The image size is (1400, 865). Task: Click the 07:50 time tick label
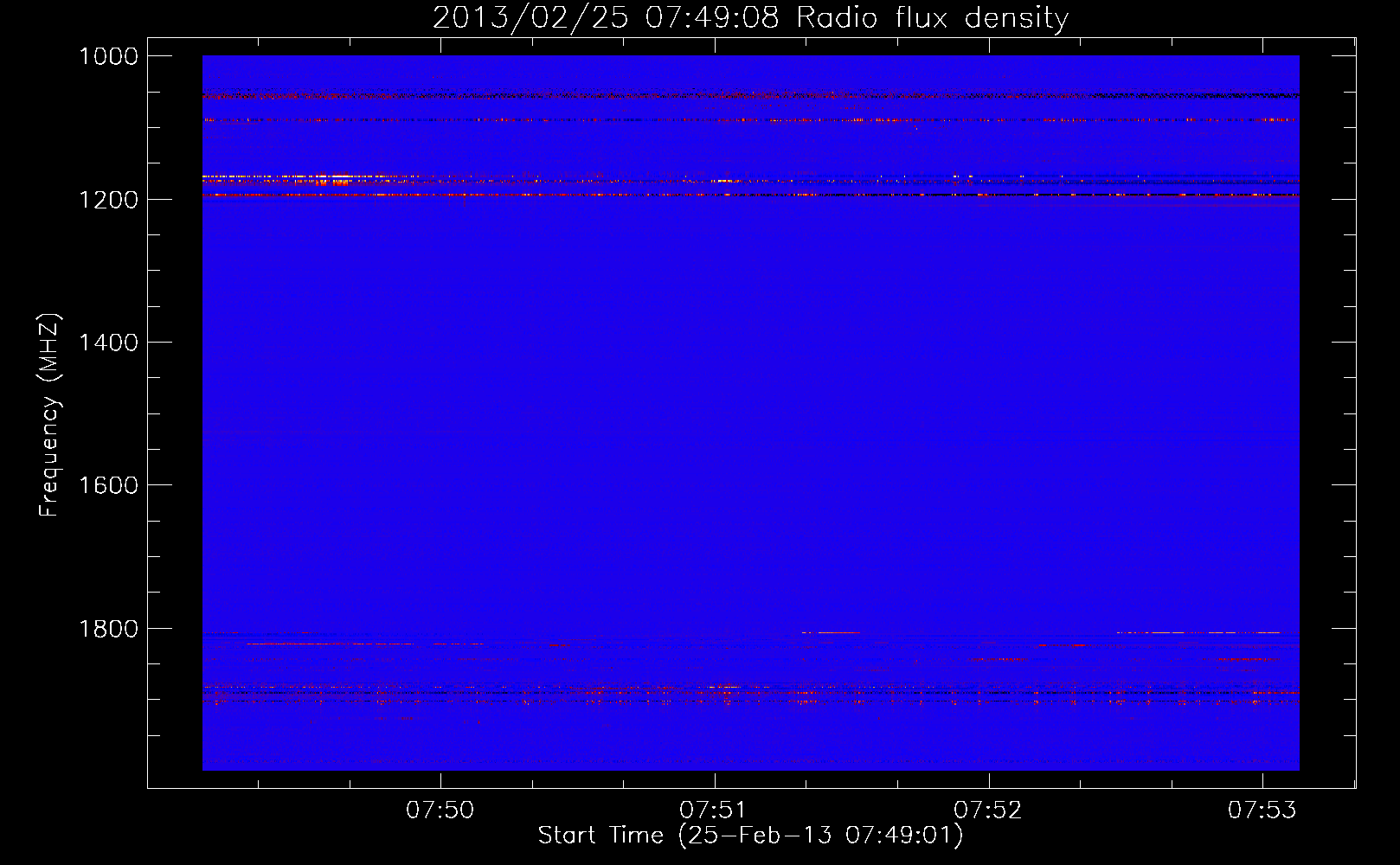click(440, 810)
